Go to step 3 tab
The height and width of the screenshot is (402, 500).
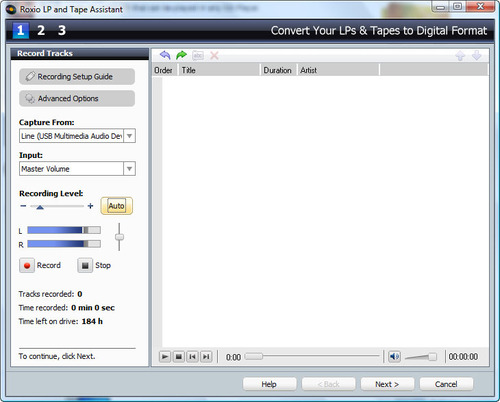coord(62,30)
